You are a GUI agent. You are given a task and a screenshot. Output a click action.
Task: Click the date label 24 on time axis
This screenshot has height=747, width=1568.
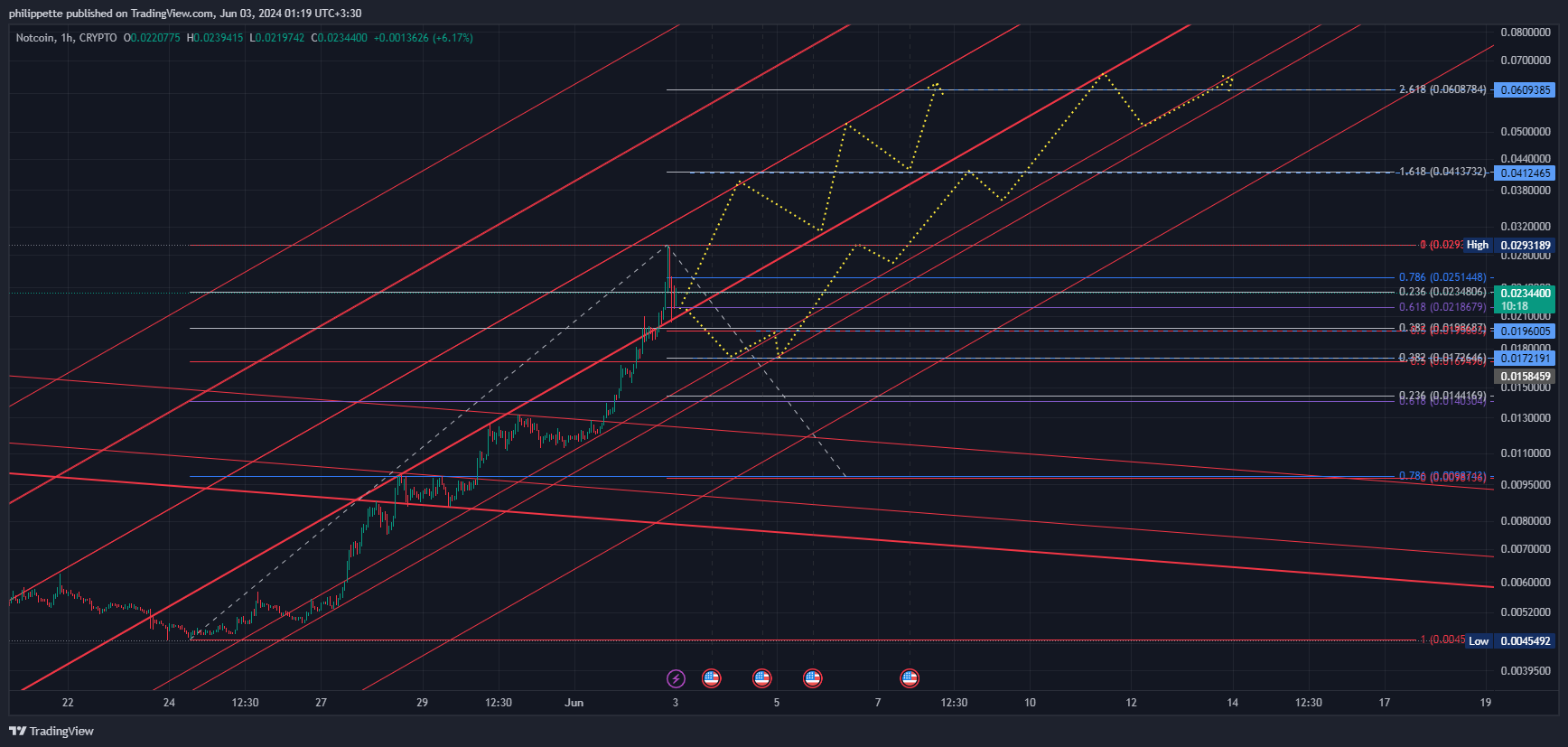pos(169,703)
